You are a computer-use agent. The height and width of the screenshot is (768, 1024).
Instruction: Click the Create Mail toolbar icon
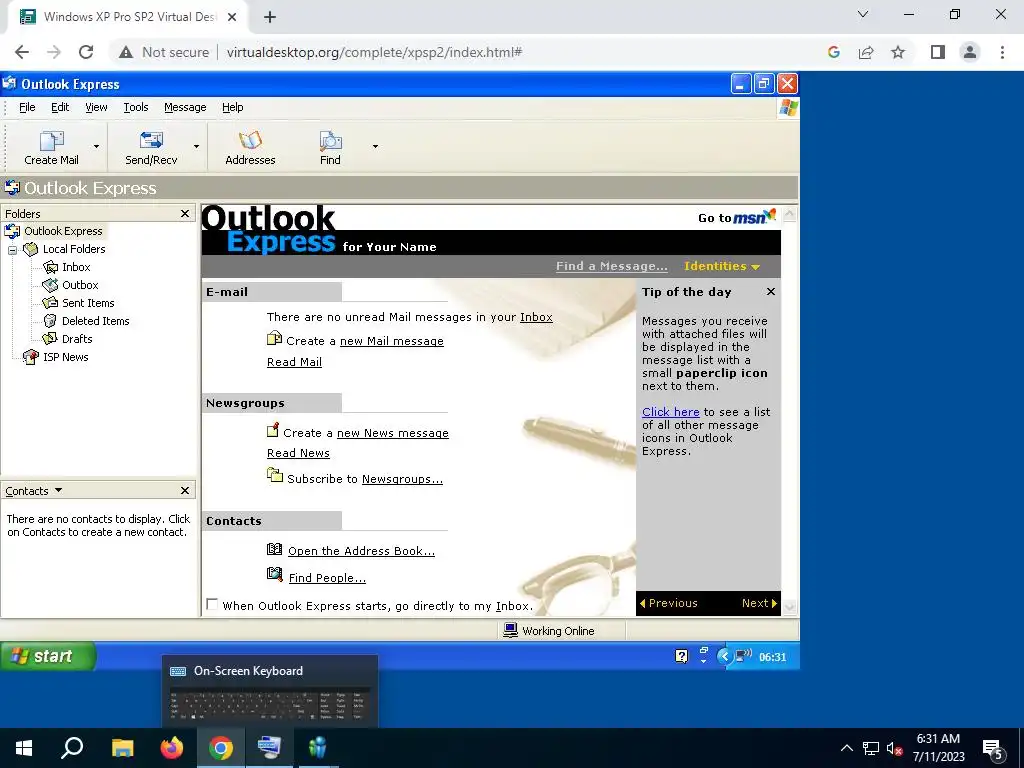[x=52, y=140]
